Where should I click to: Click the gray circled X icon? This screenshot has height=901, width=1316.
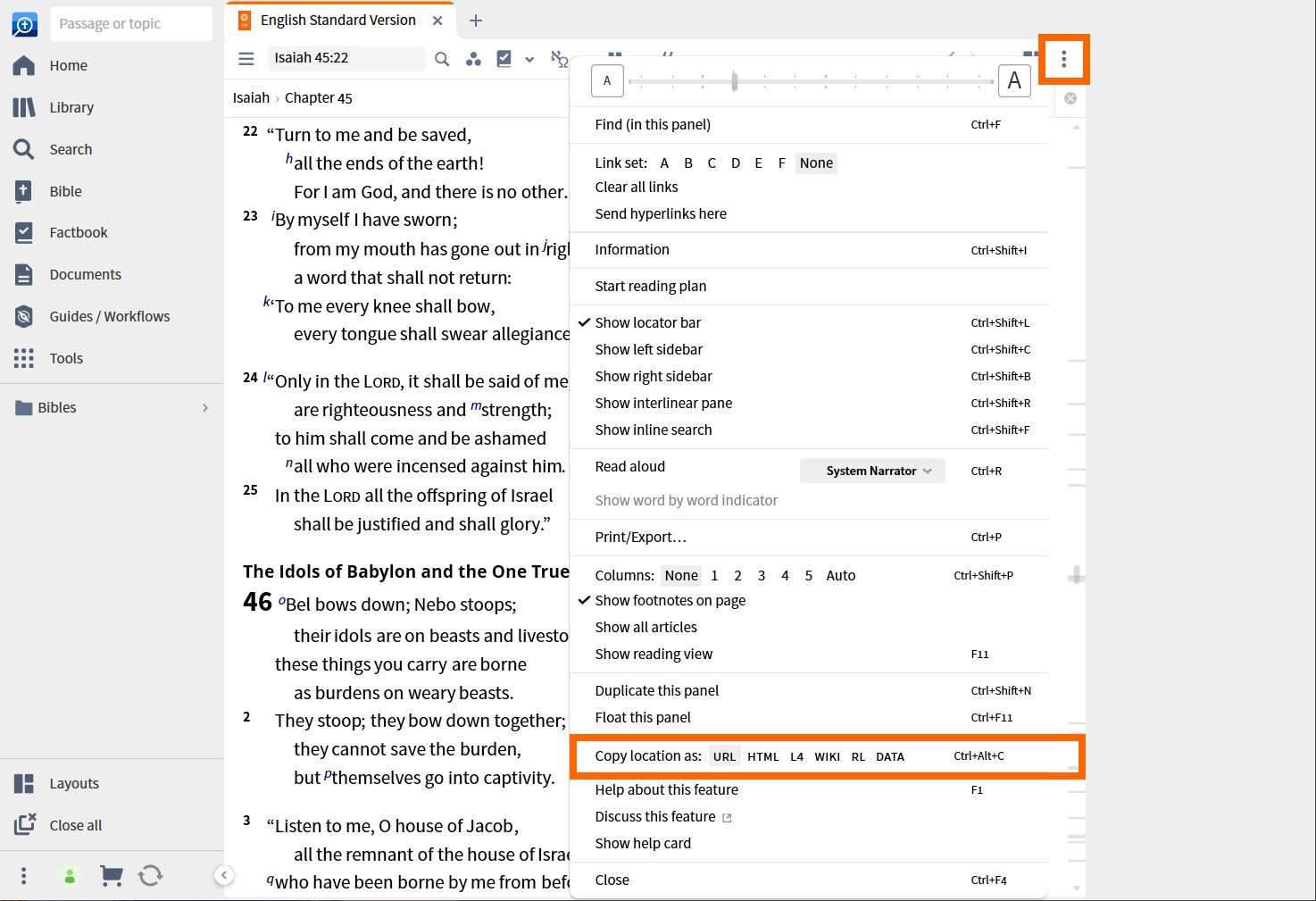pyautogui.click(x=1070, y=98)
